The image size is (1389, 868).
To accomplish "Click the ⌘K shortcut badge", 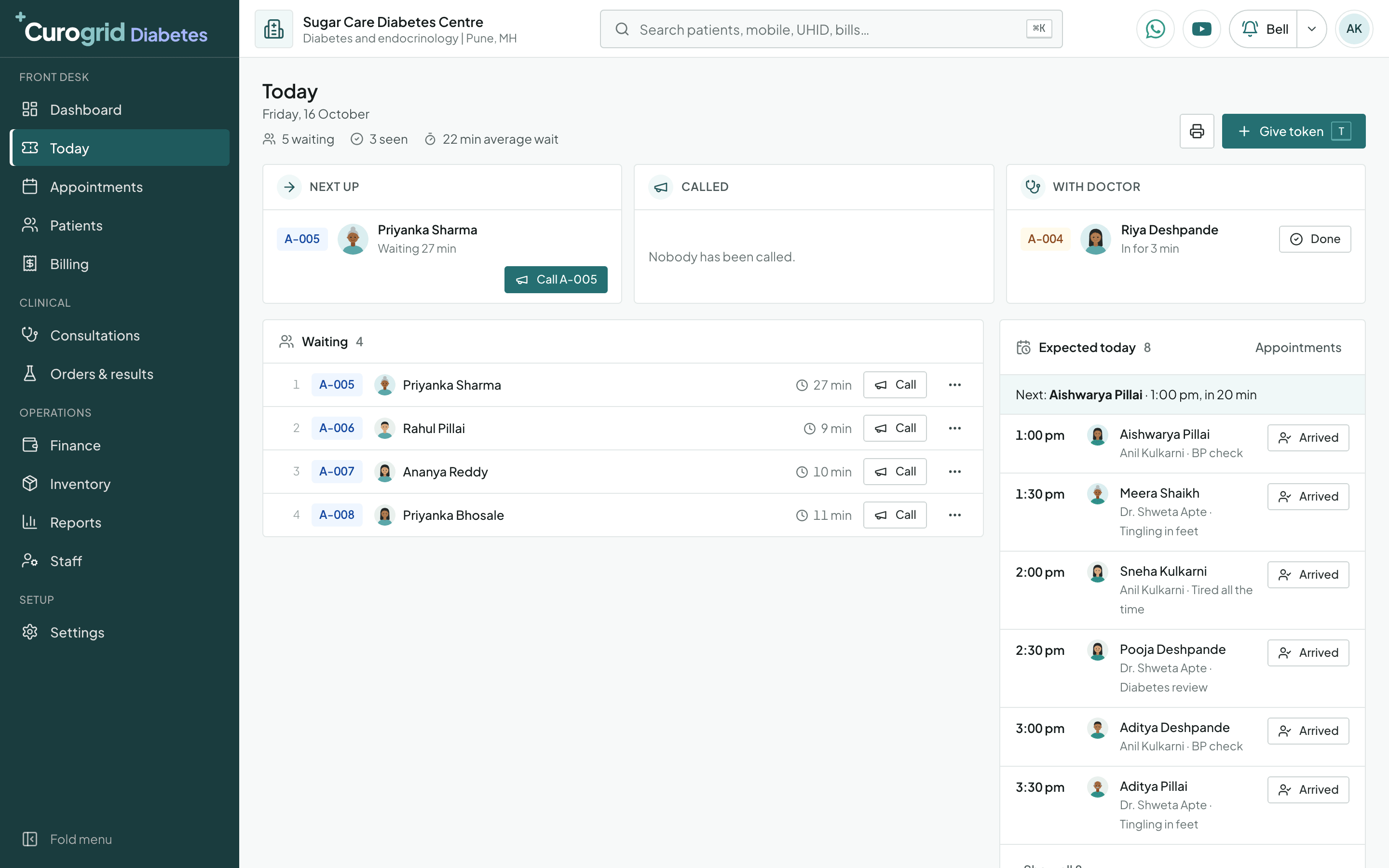I will [1039, 28].
